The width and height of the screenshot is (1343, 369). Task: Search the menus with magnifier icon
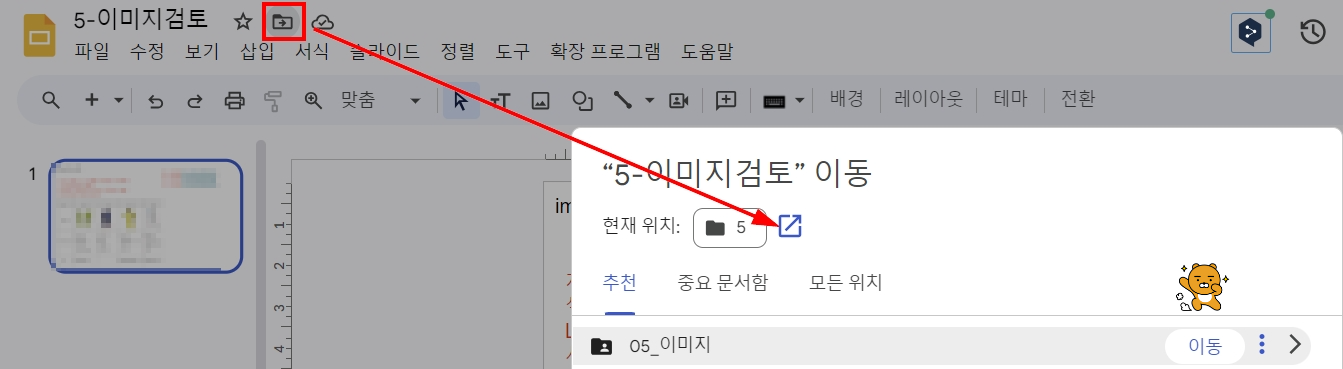[50, 100]
